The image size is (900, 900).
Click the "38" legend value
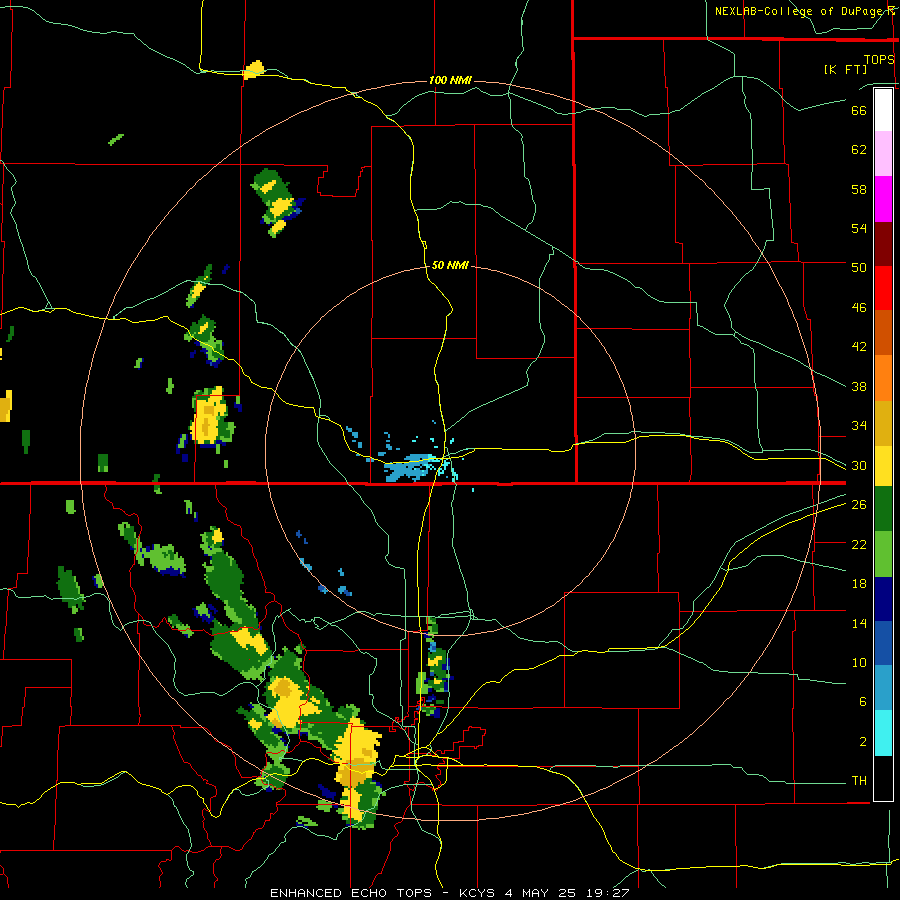(859, 386)
